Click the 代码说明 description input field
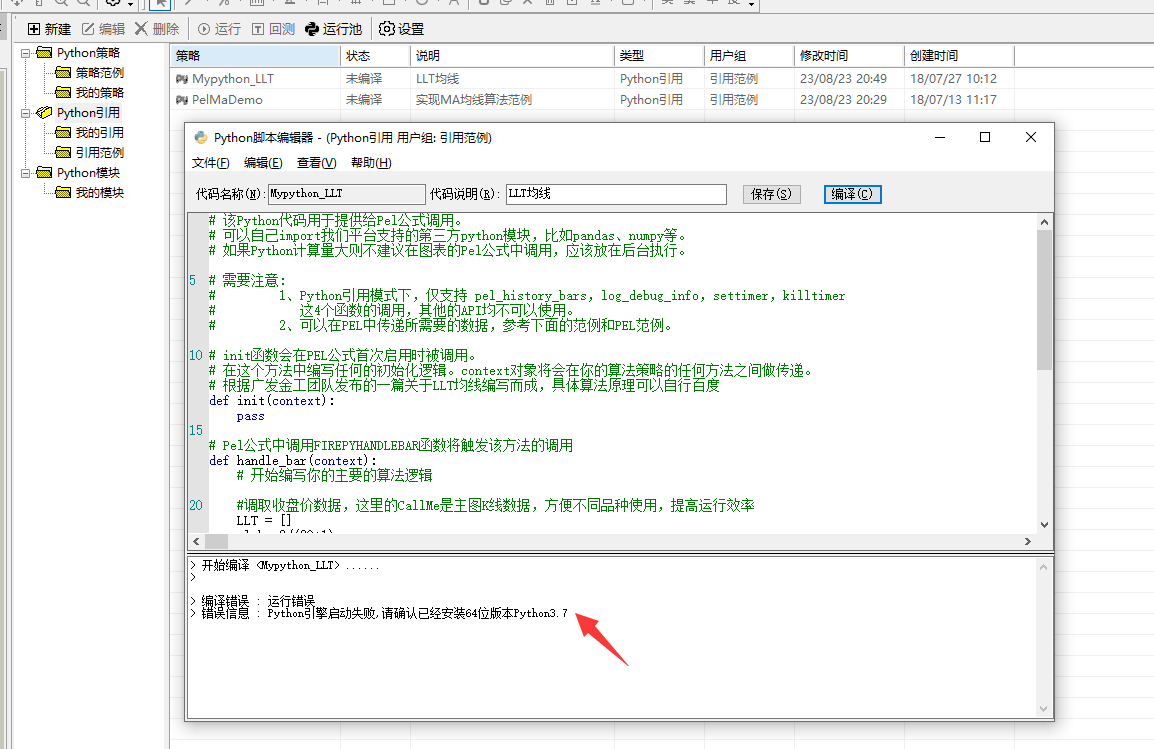This screenshot has height=749, width=1154. tap(615, 194)
